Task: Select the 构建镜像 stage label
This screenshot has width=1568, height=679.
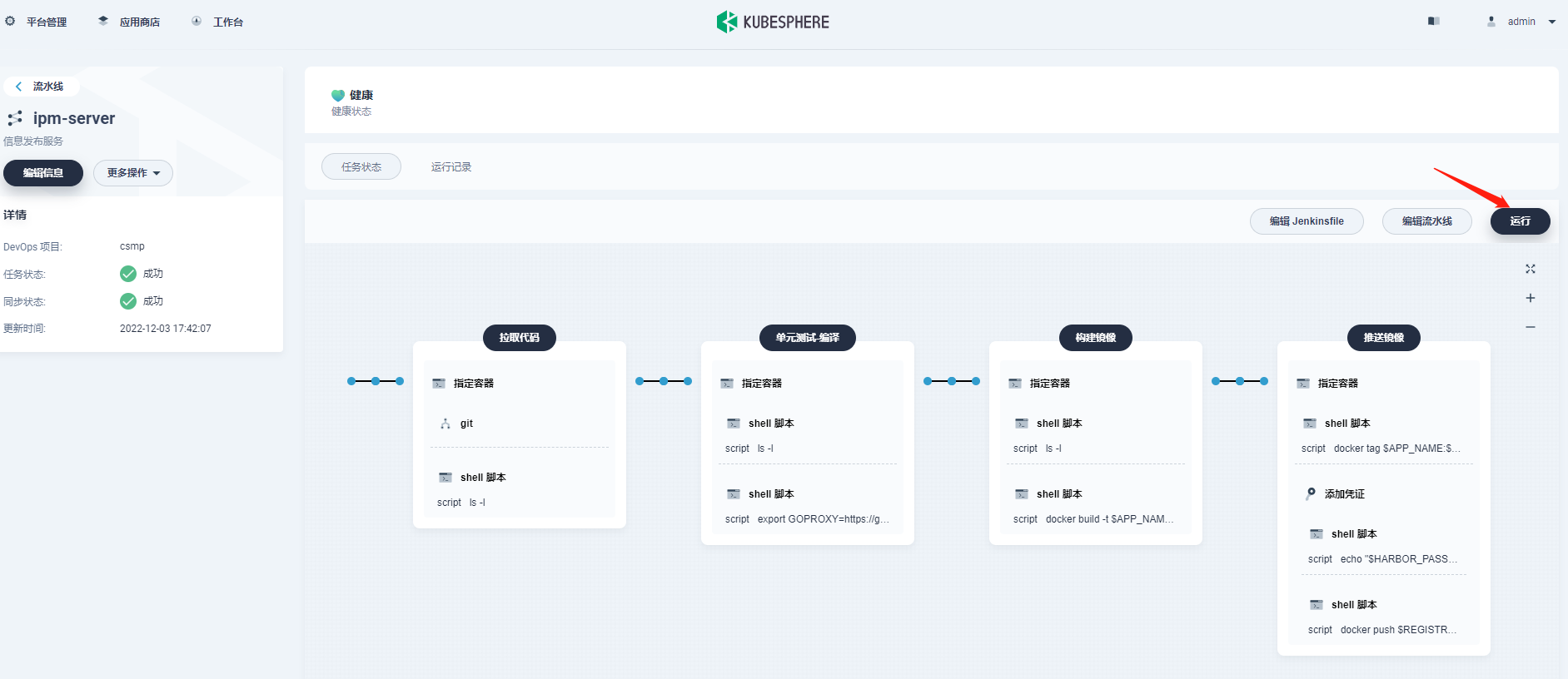Action: pyautogui.click(x=1096, y=338)
